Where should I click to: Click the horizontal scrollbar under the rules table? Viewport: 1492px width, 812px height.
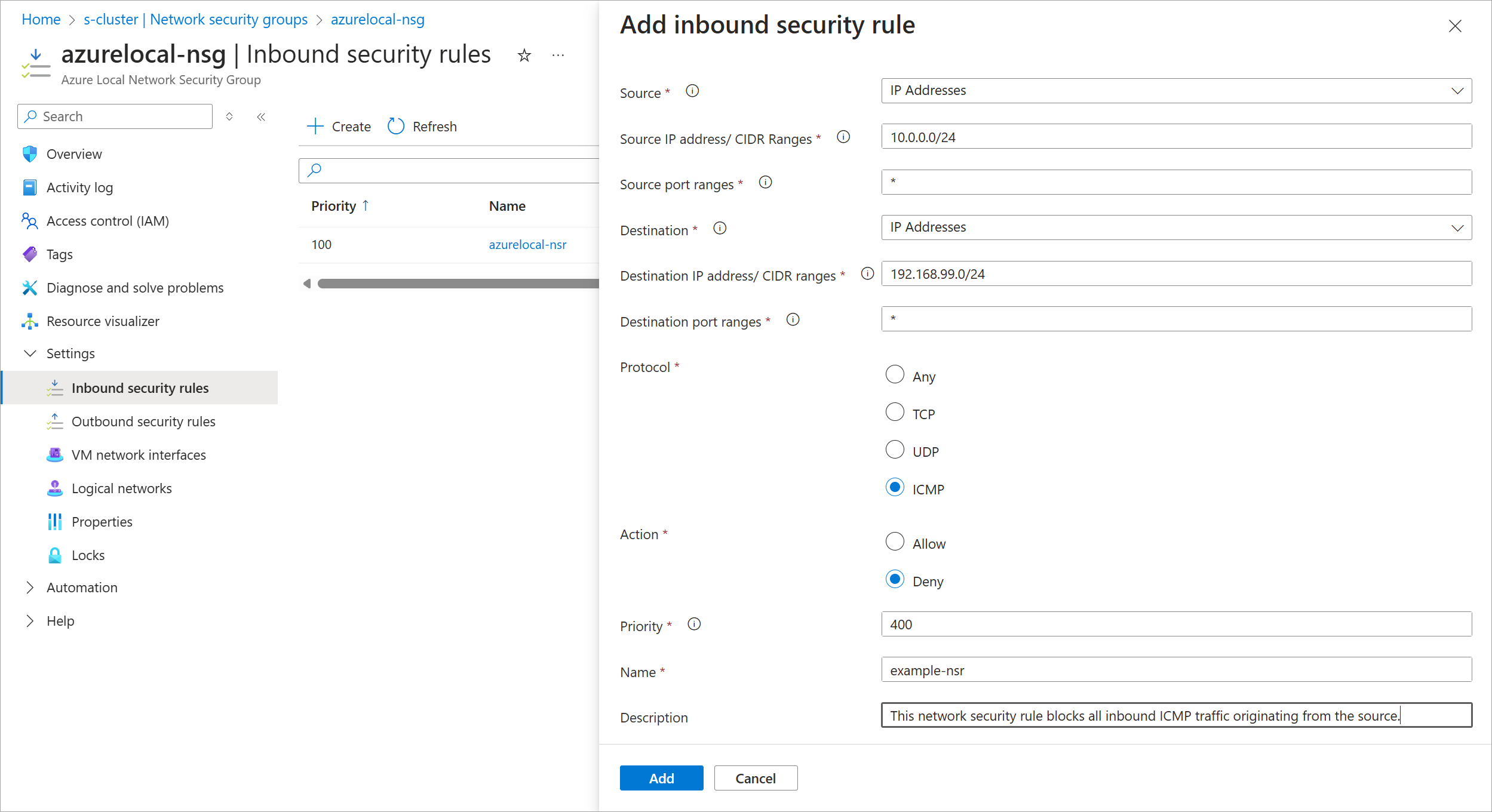pyautogui.click(x=458, y=284)
